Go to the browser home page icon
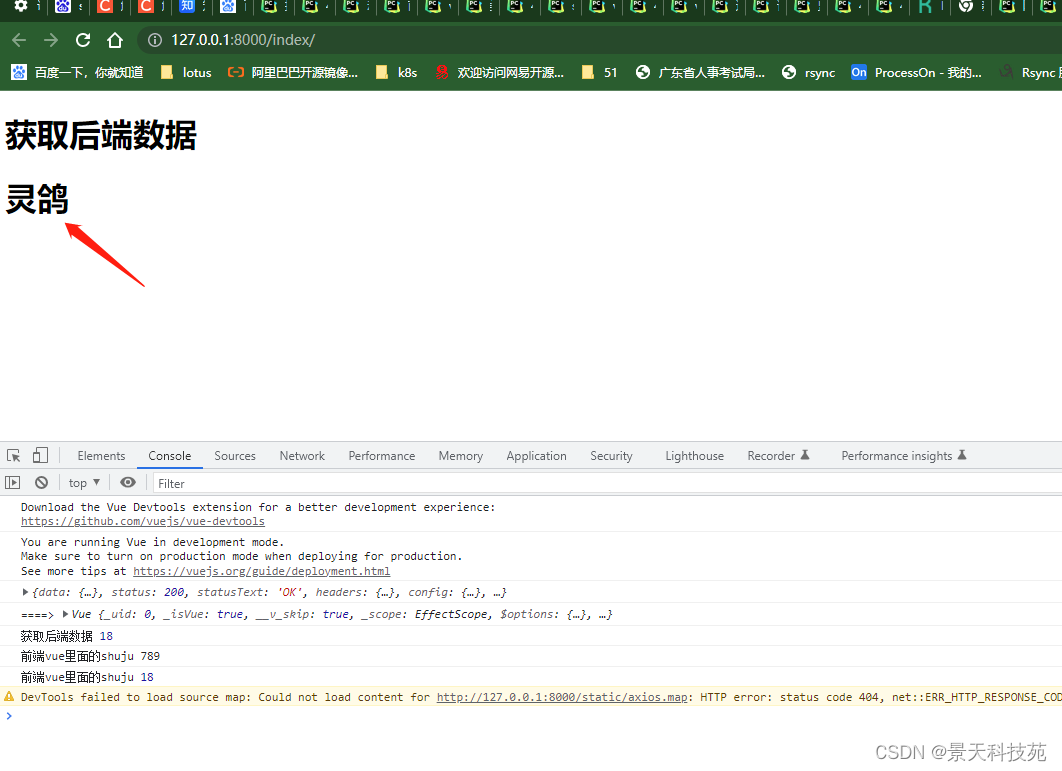The height and width of the screenshot is (771, 1062). [115, 40]
